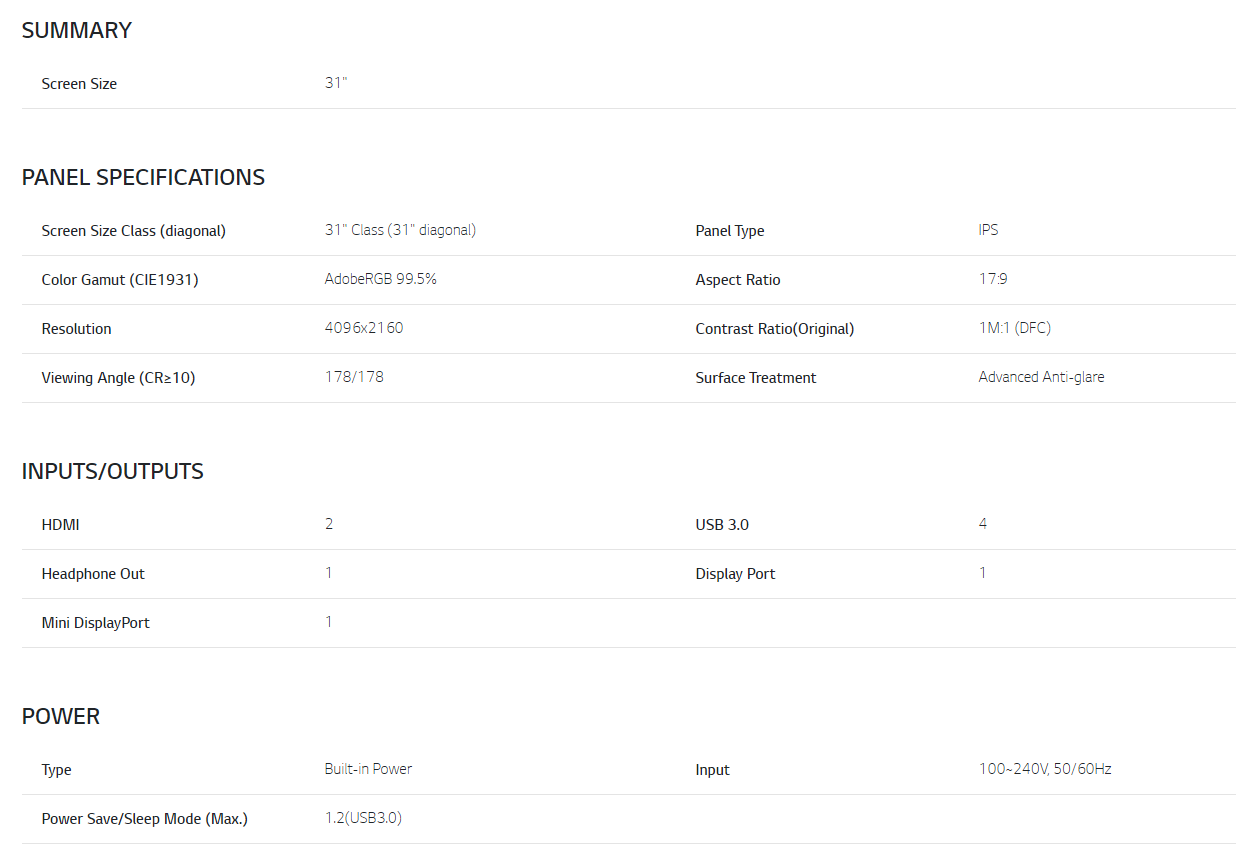Click the 17:9 aspect ratio value
This screenshot has width=1236, height=844.
click(x=993, y=279)
